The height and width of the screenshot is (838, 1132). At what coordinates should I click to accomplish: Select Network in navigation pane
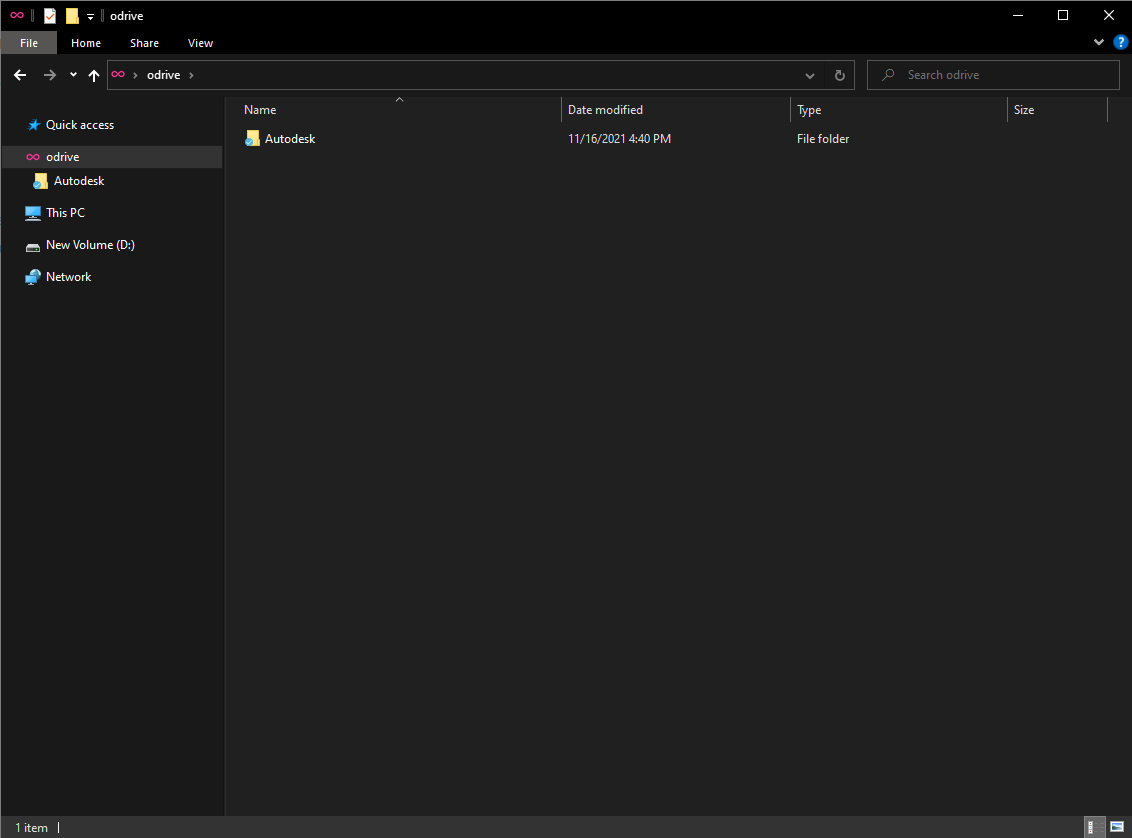(69, 277)
